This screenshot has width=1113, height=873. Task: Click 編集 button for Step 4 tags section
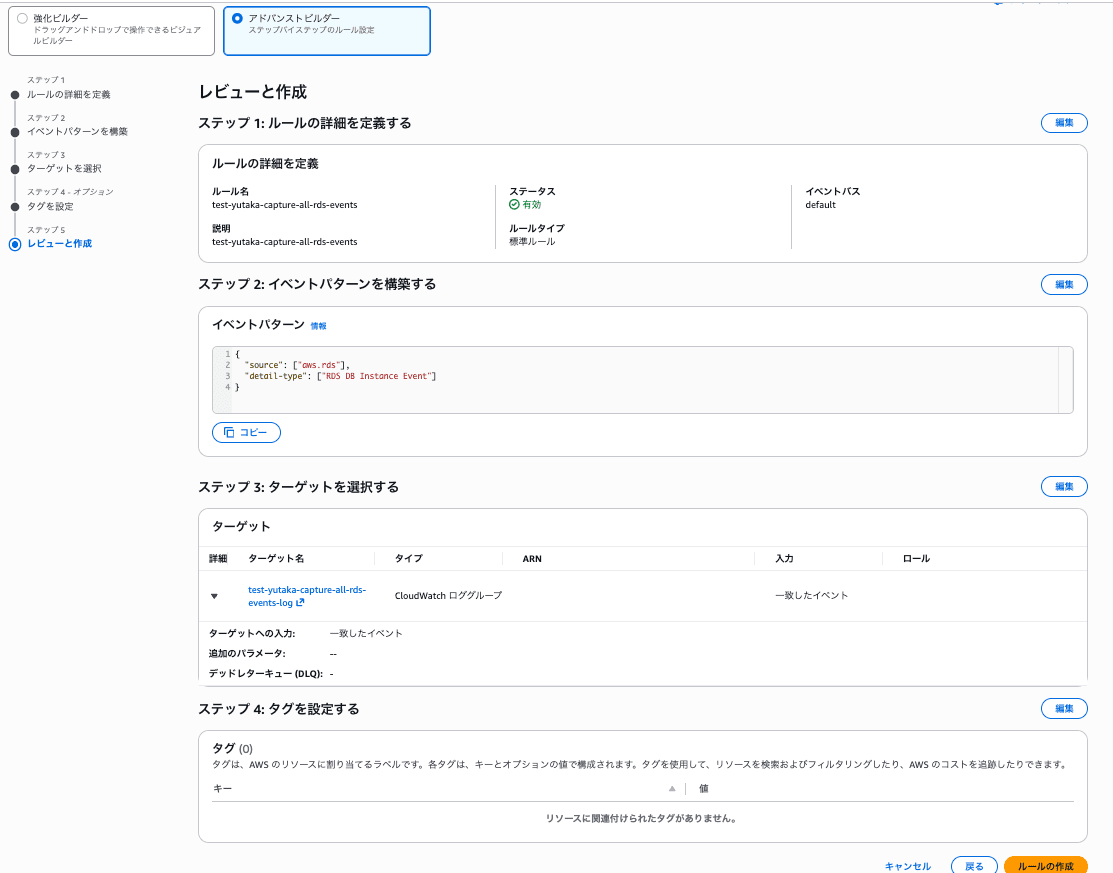[1063, 708]
